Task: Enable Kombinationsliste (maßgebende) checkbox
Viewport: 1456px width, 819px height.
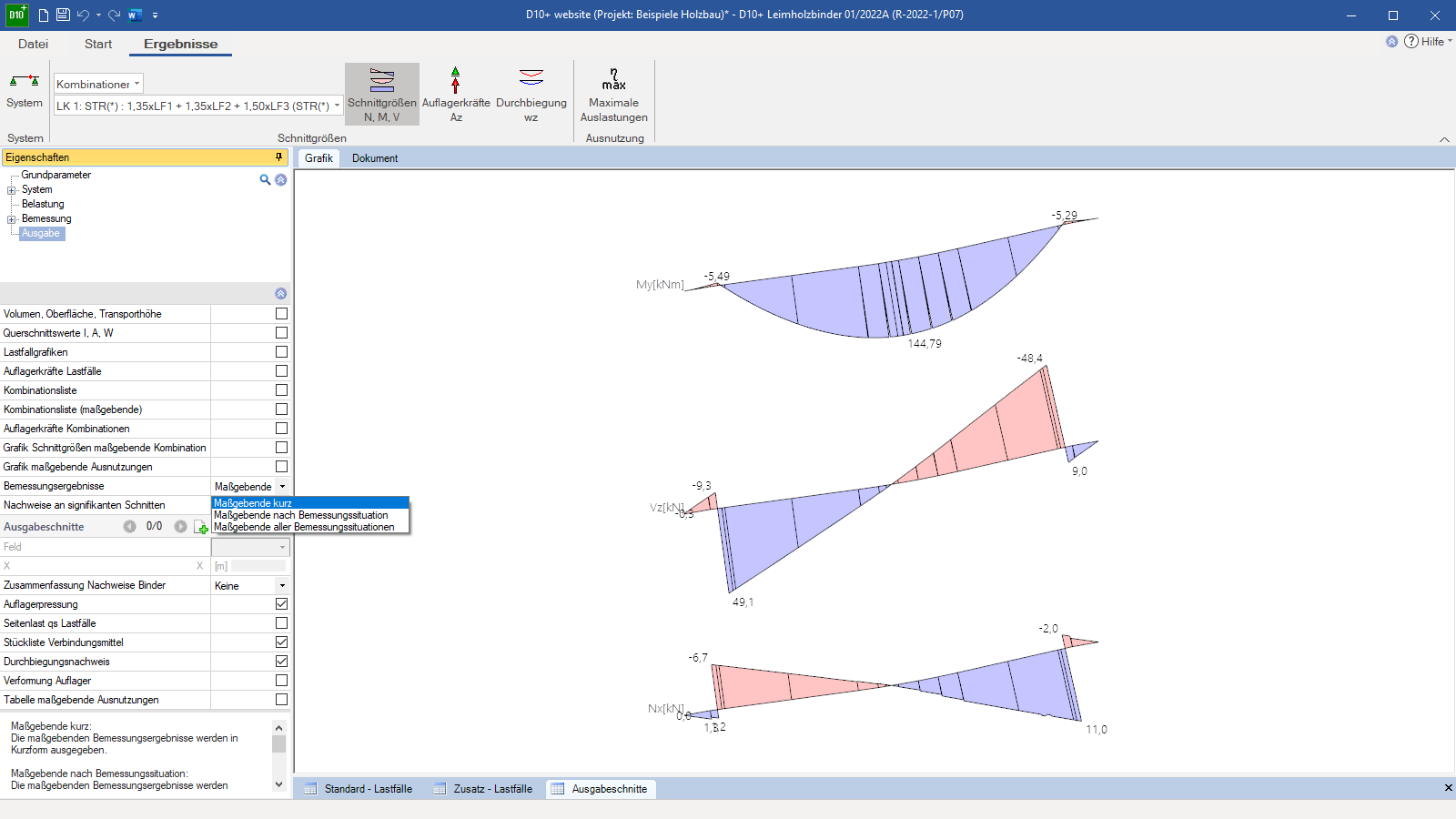Action: [x=281, y=409]
